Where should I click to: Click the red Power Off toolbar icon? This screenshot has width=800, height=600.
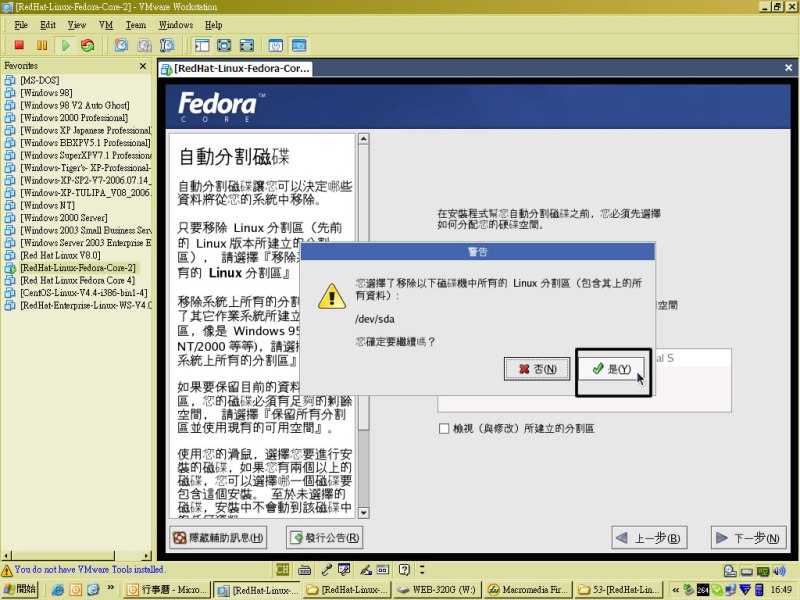coord(19,45)
